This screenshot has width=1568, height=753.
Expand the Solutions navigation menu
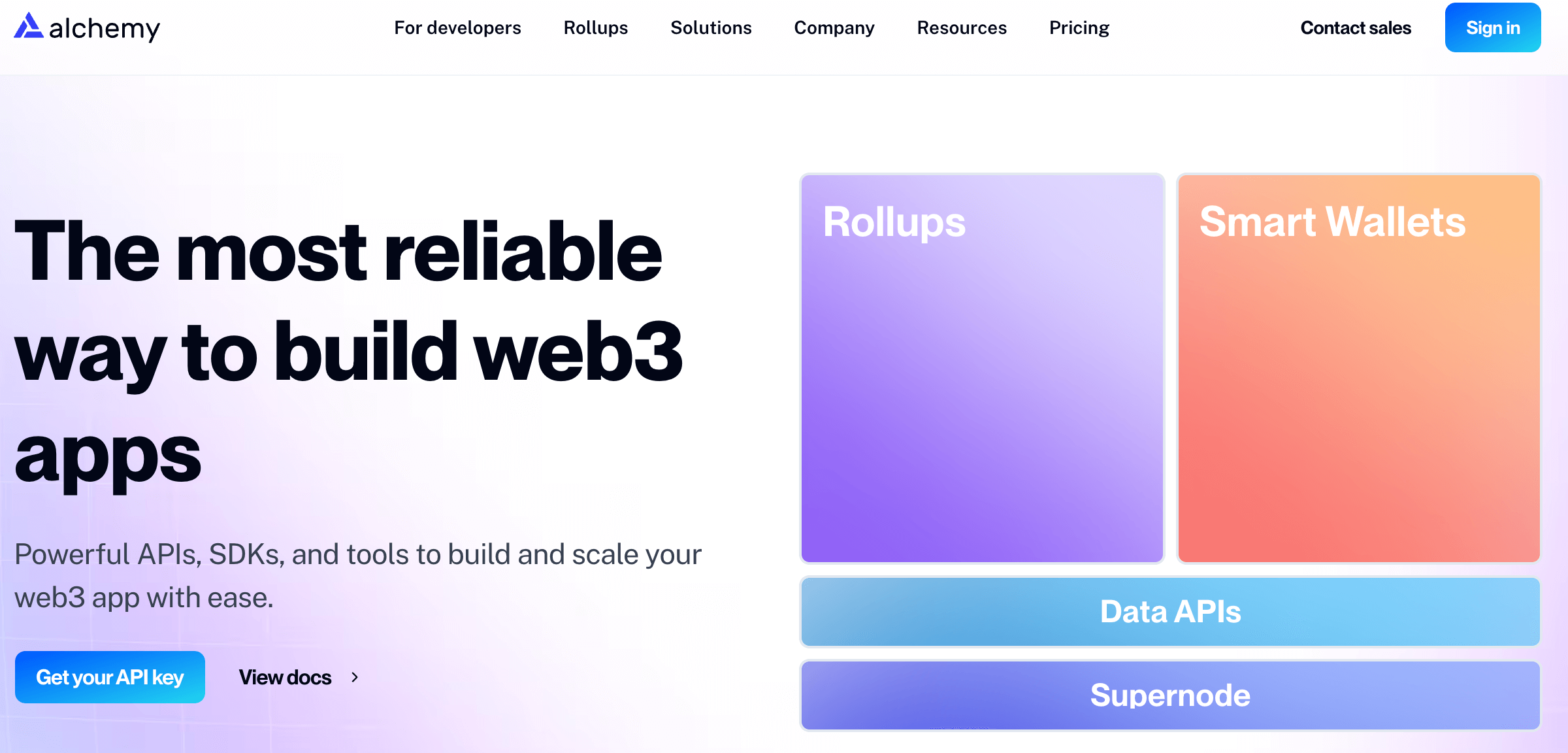pyautogui.click(x=711, y=27)
